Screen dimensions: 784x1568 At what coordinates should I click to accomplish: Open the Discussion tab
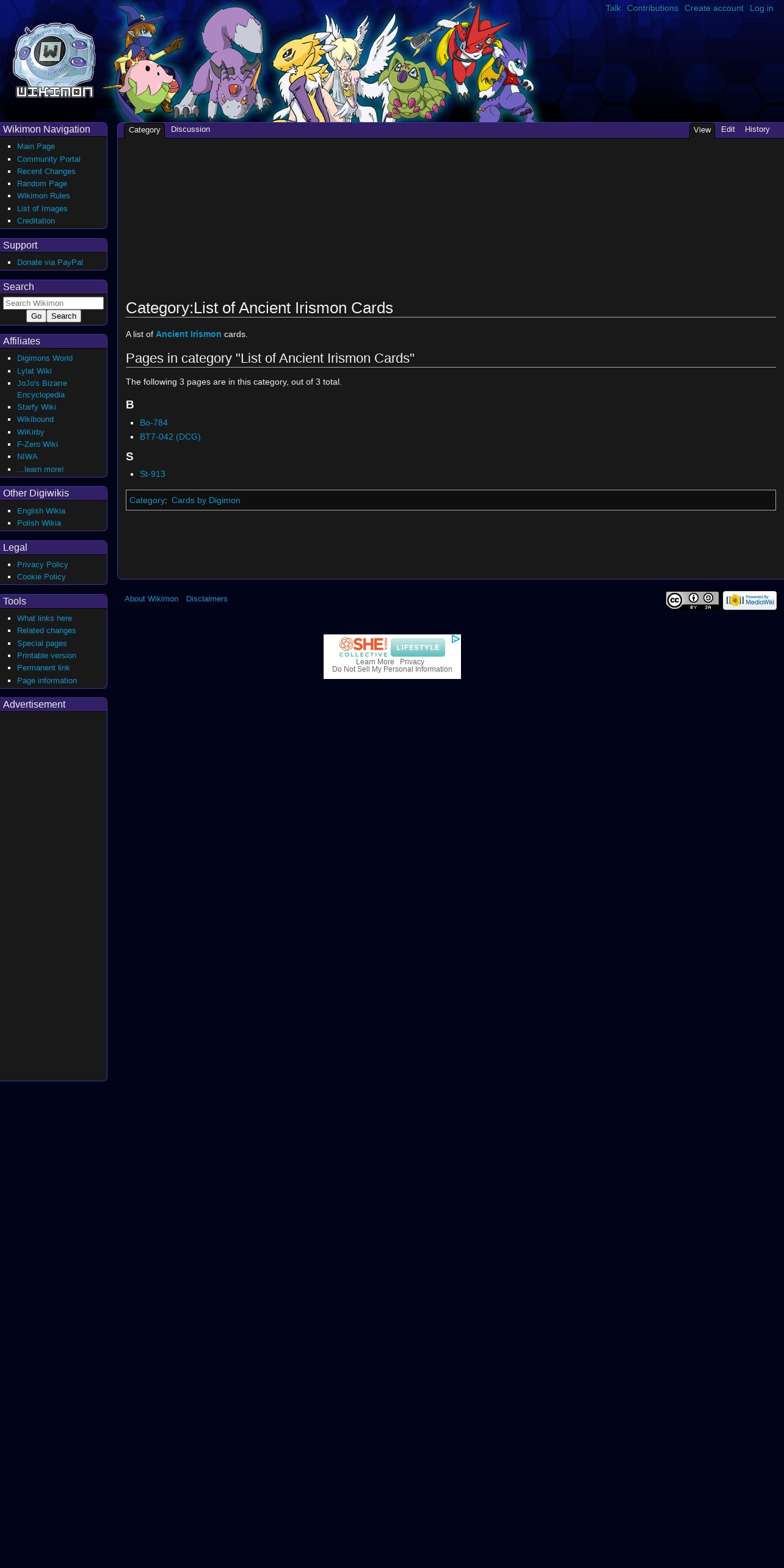pos(191,129)
